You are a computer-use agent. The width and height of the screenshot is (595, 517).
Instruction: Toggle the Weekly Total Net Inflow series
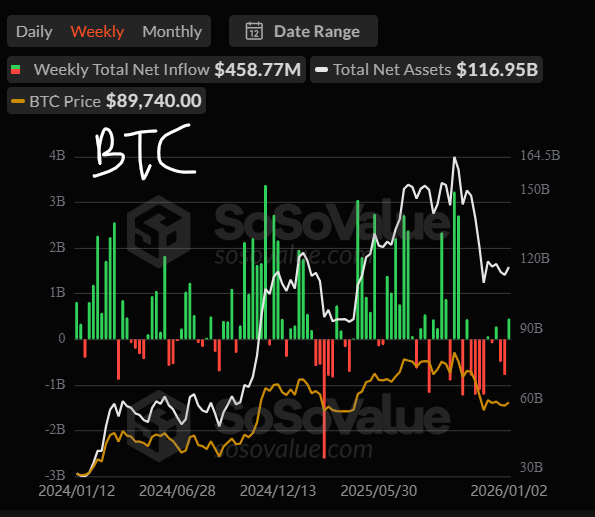click(x=156, y=69)
